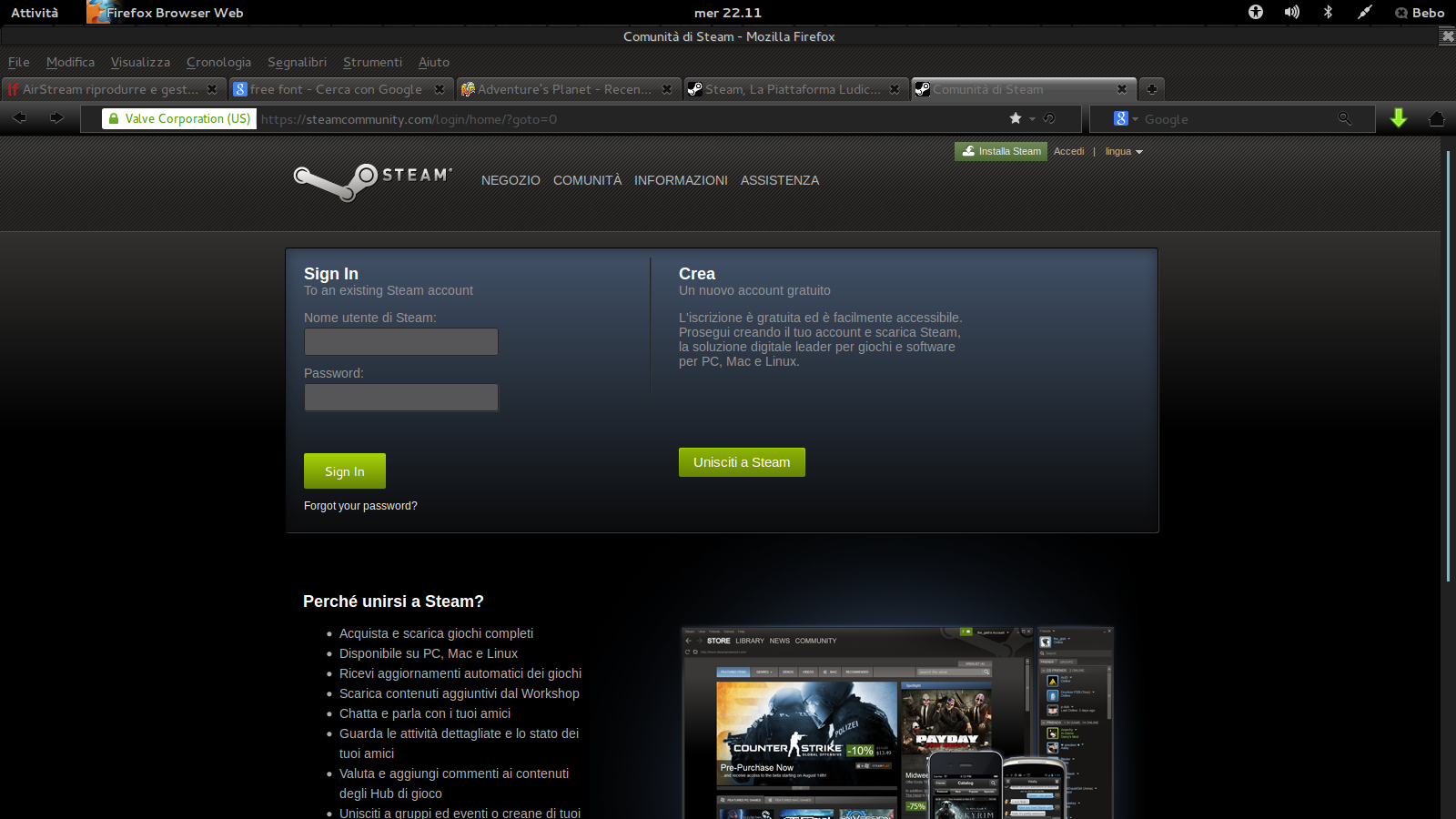
Task: Click the Unisciti a Steam button
Action: coord(742,462)
